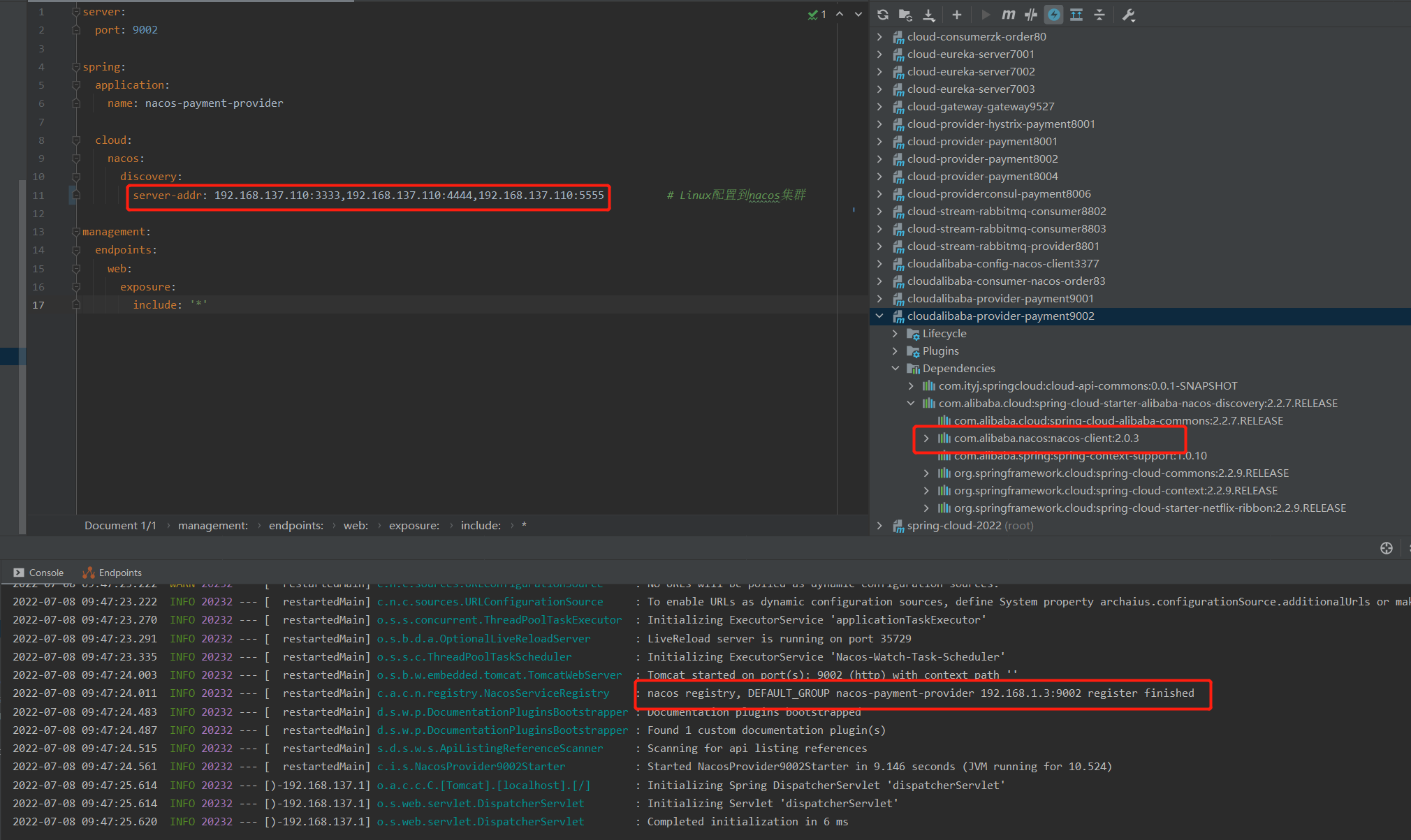Expand the Lifecycle node
The height and width of the screenshot is (840, 1411).
click(895, 334)
